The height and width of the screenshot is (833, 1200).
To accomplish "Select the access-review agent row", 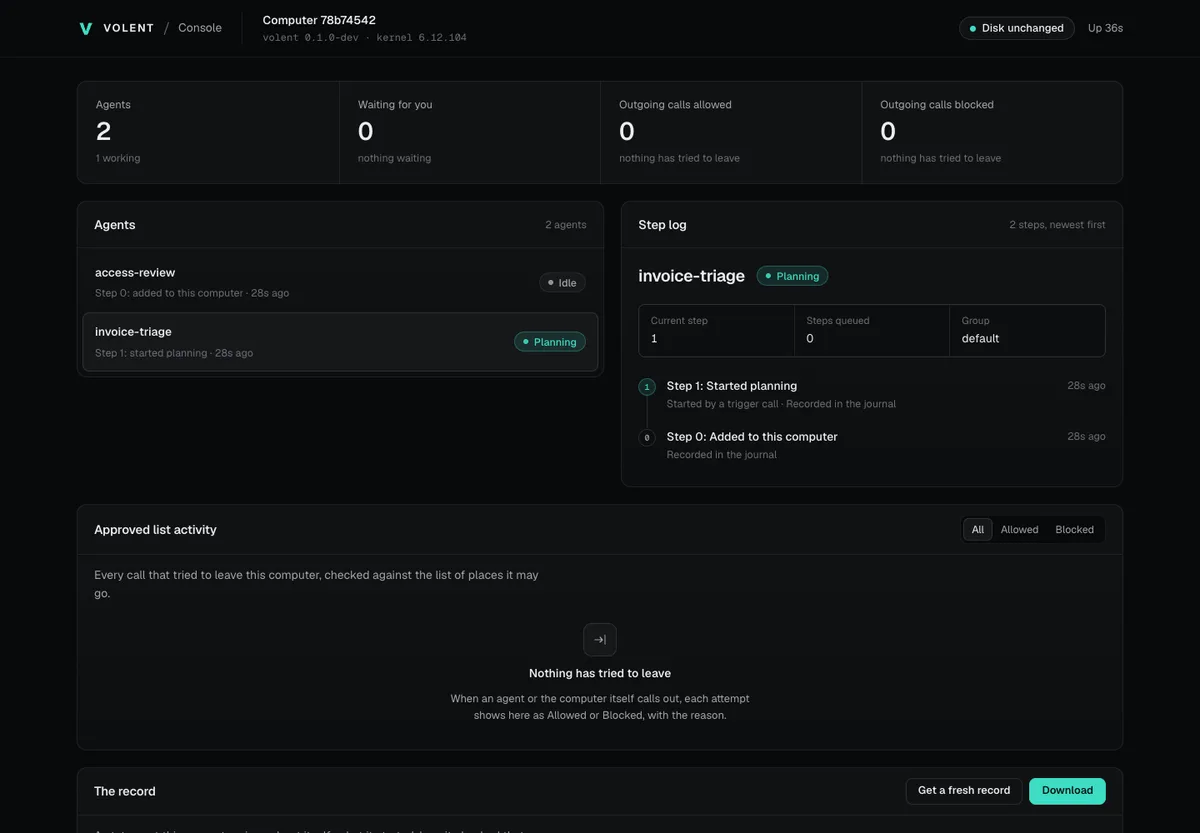I will click(x=340, y=282).
